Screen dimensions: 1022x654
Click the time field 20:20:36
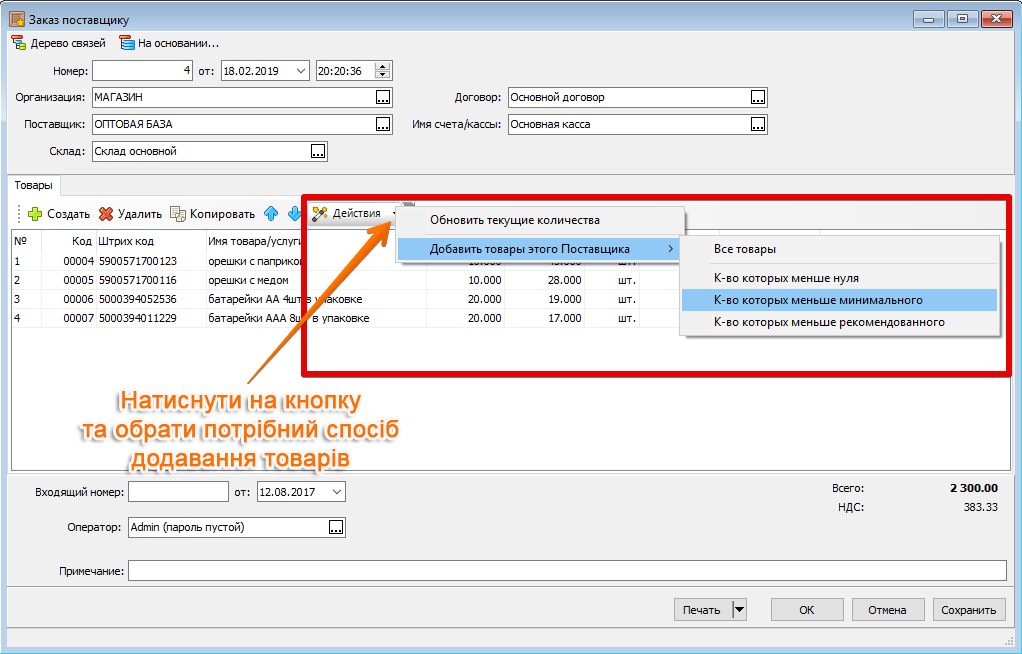point(346,71)
